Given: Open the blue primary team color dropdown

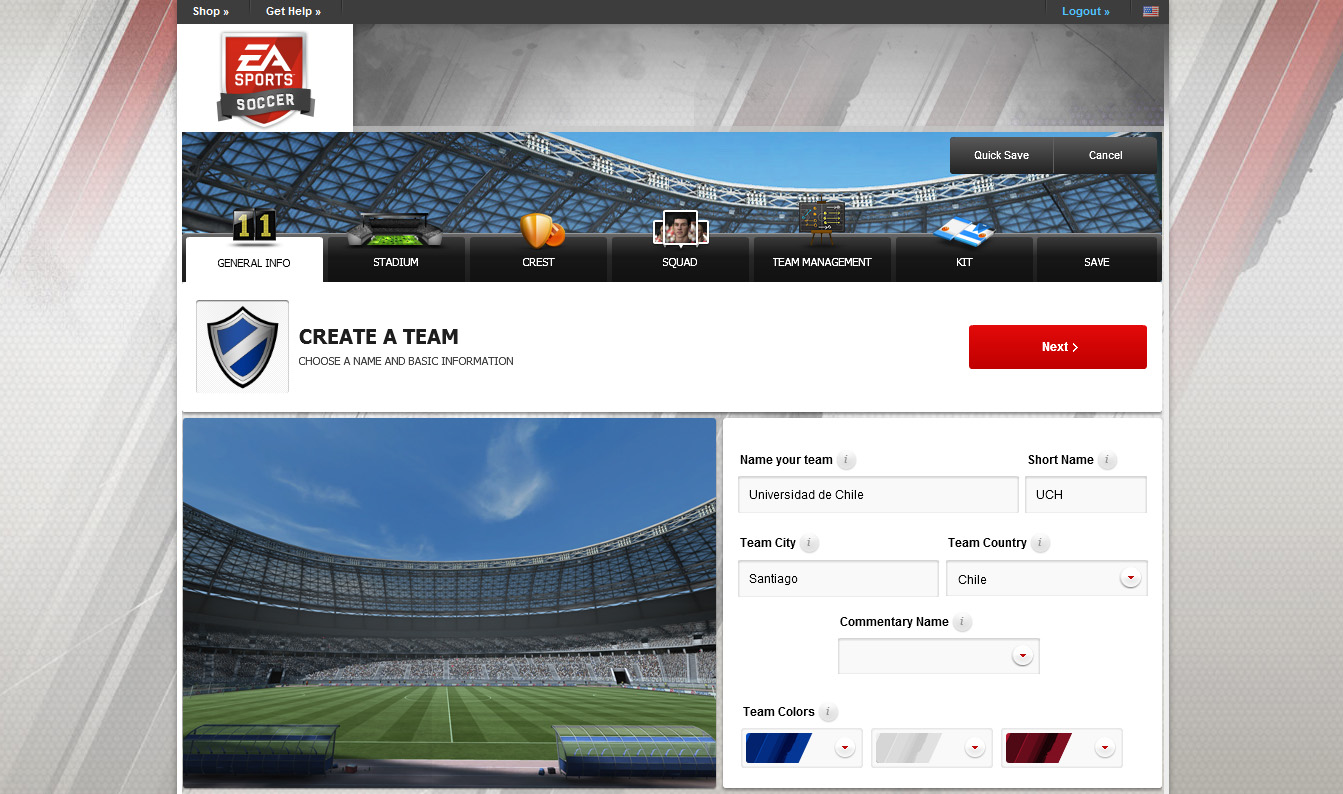Looking at the screenshot, I should [802, 748].
